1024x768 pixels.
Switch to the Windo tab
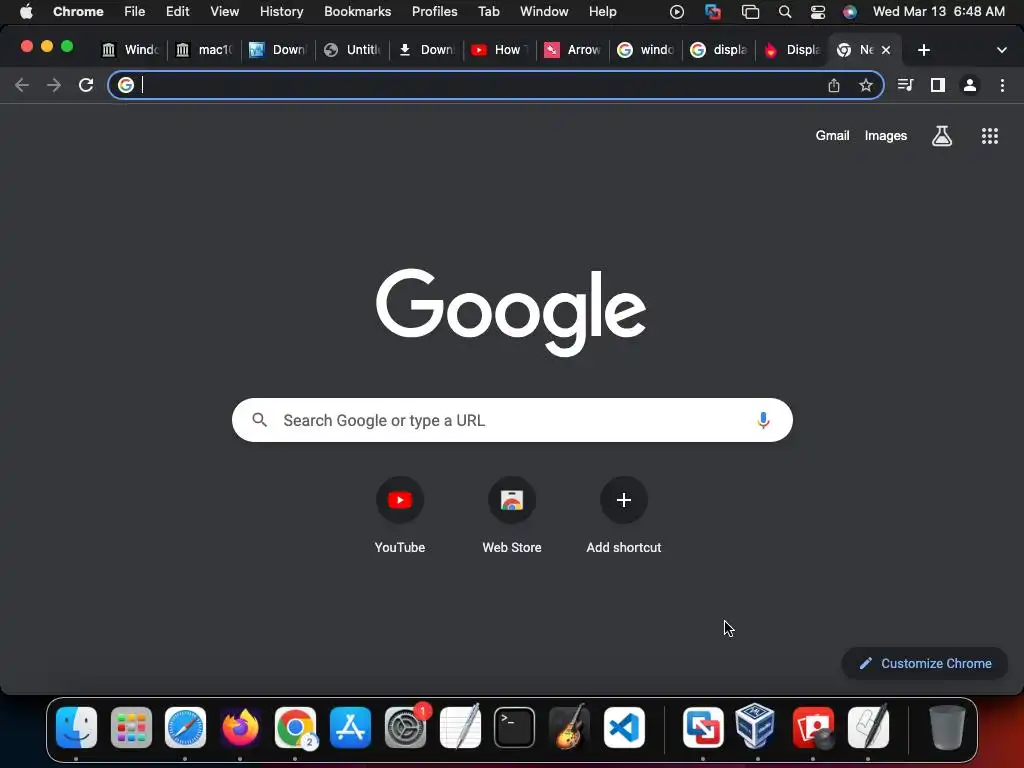131,50
